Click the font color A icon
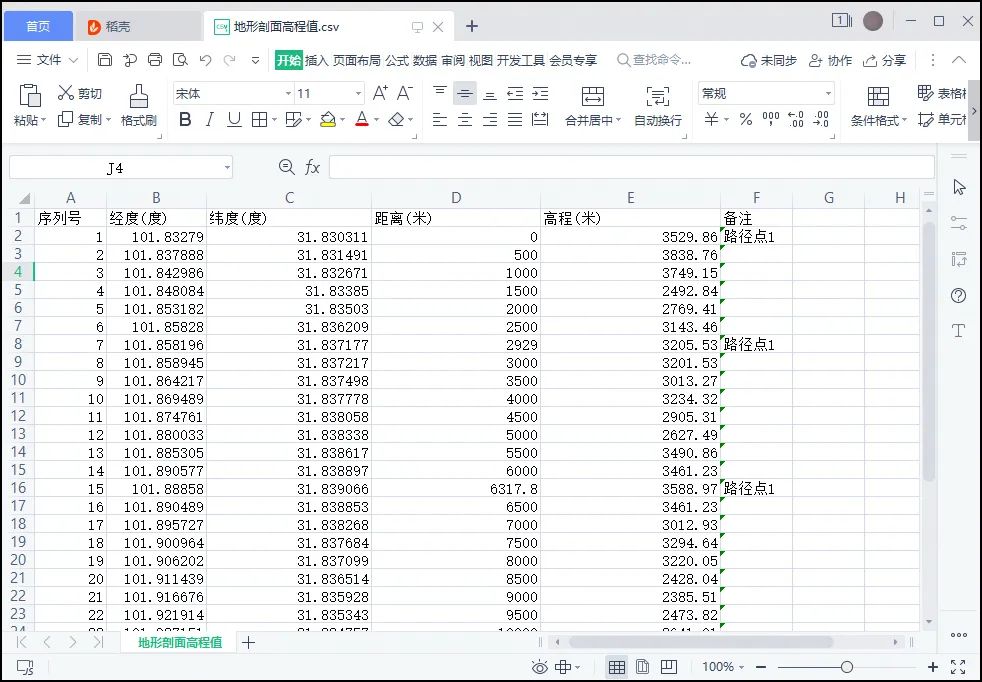This screenshot has height=682, width=982. (x=362, y=119)
